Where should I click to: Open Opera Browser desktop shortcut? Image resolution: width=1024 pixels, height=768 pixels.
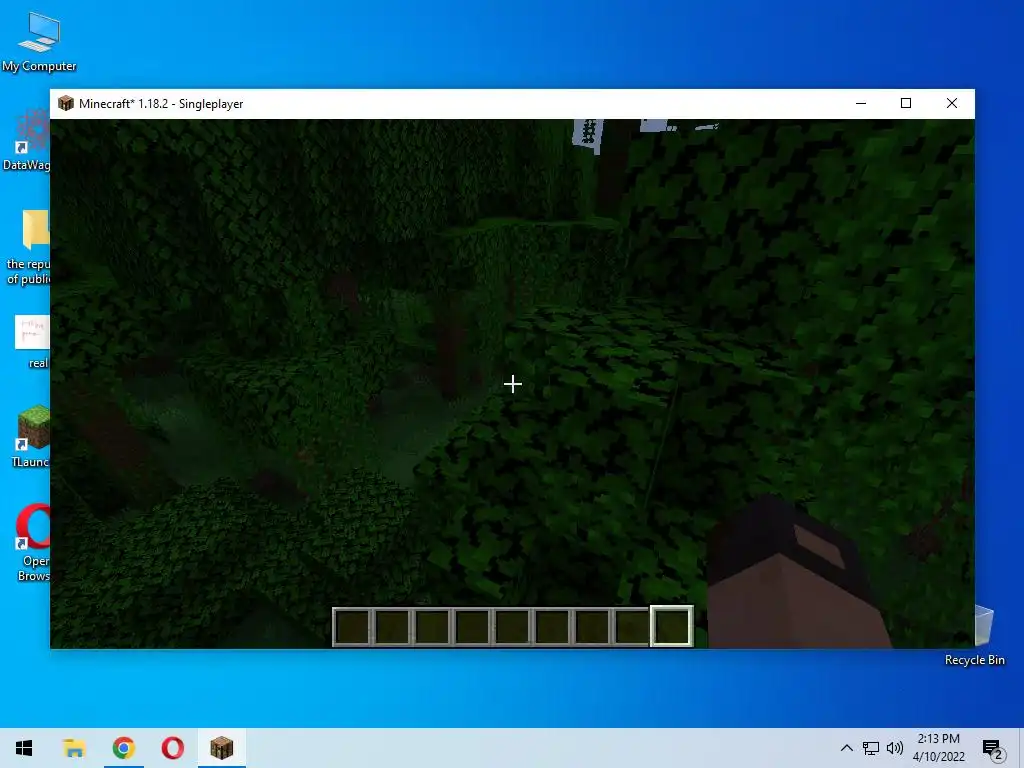click(33, 542)
